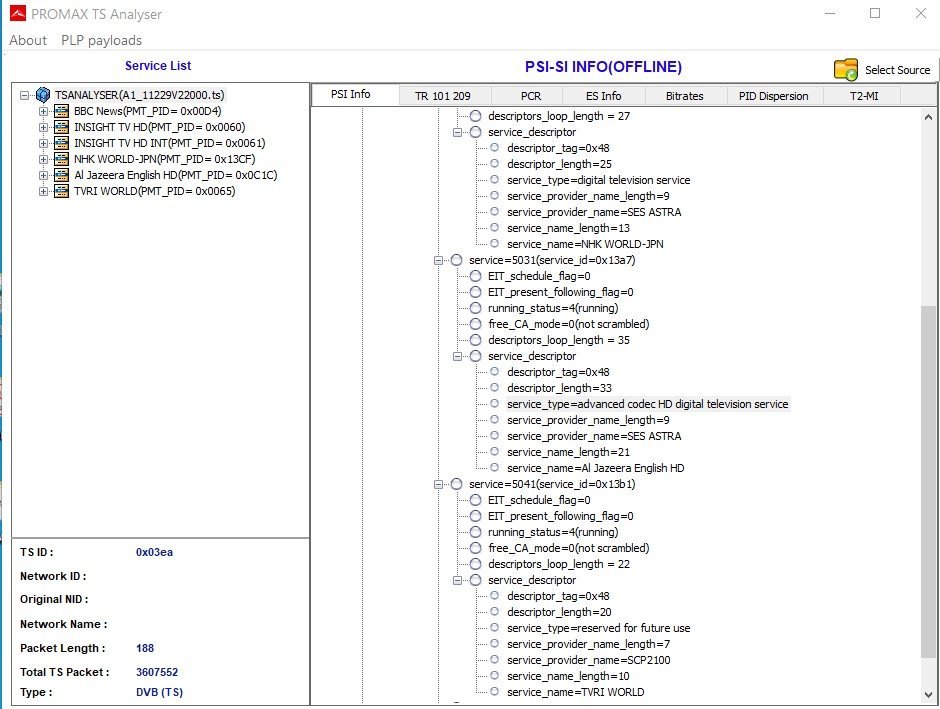Select EIT_schedule_flag=0 under service=5031

tap(539, 276)
